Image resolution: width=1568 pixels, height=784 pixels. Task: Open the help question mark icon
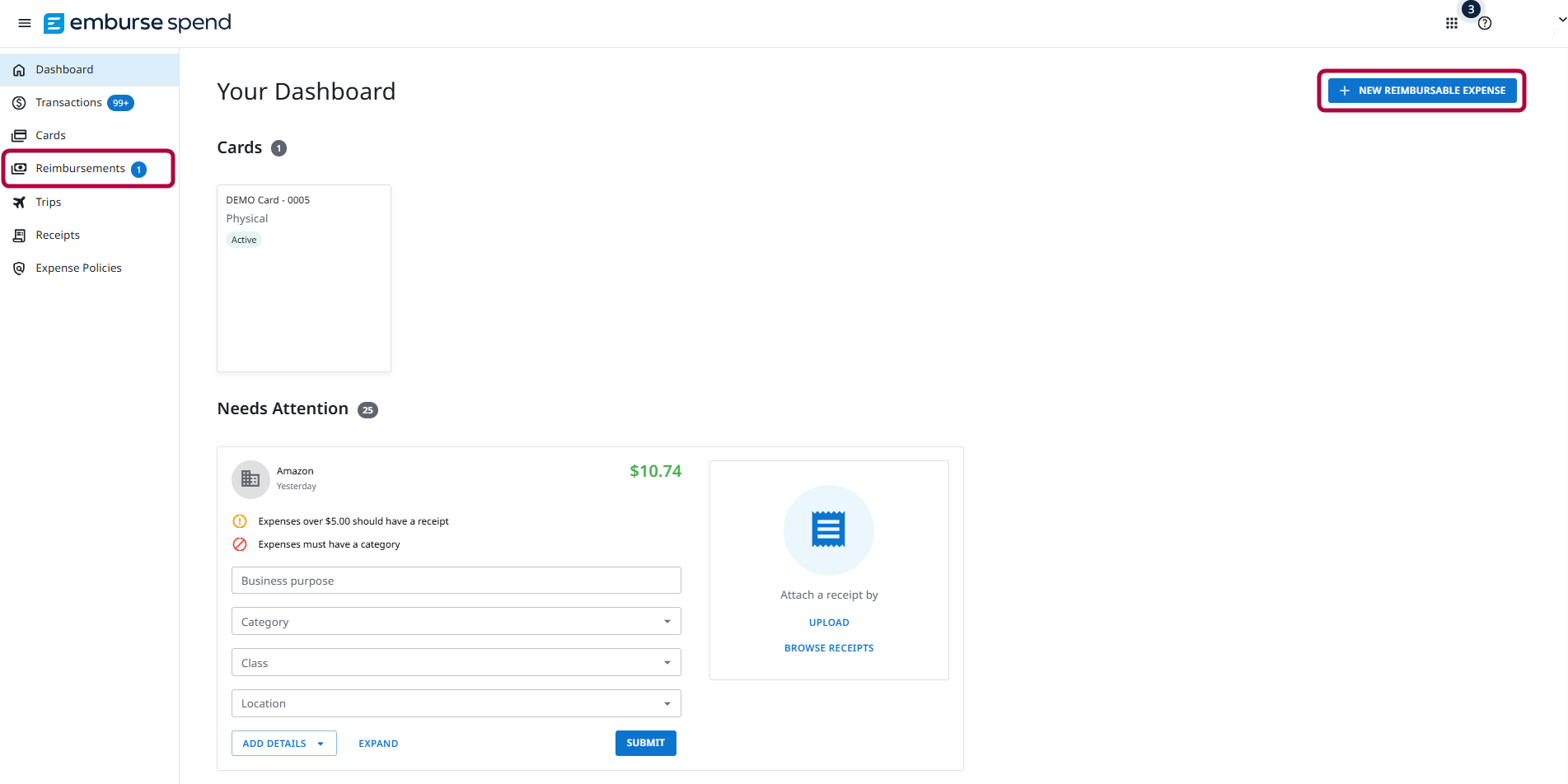[1485, 23]
